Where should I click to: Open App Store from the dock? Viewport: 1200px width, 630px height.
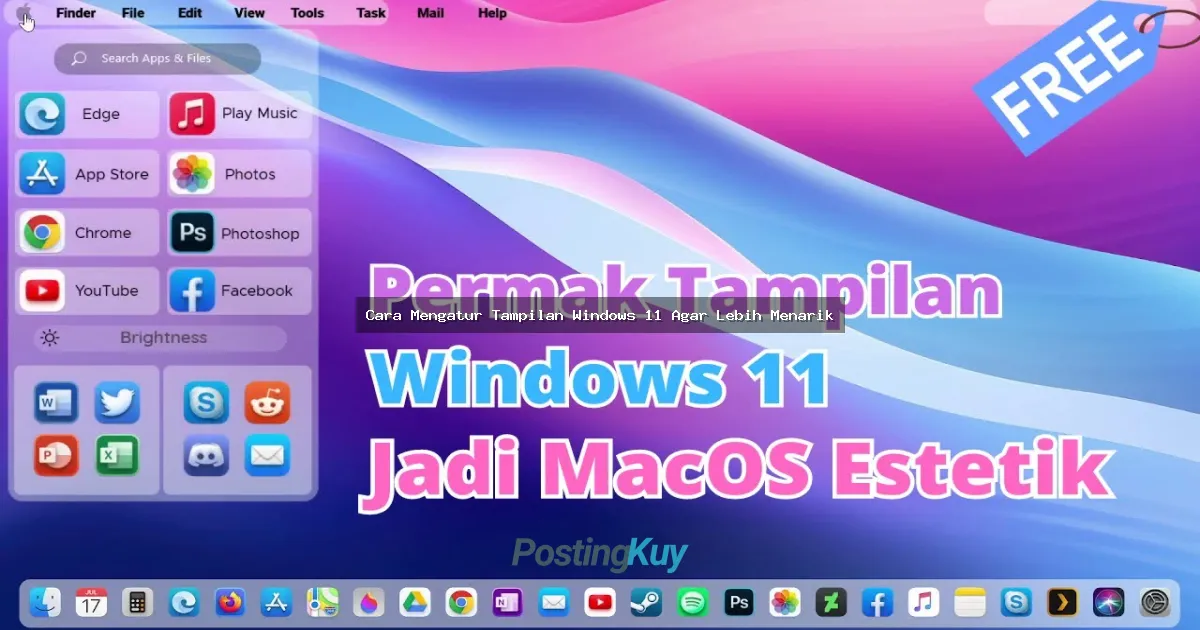click(276, 602)
